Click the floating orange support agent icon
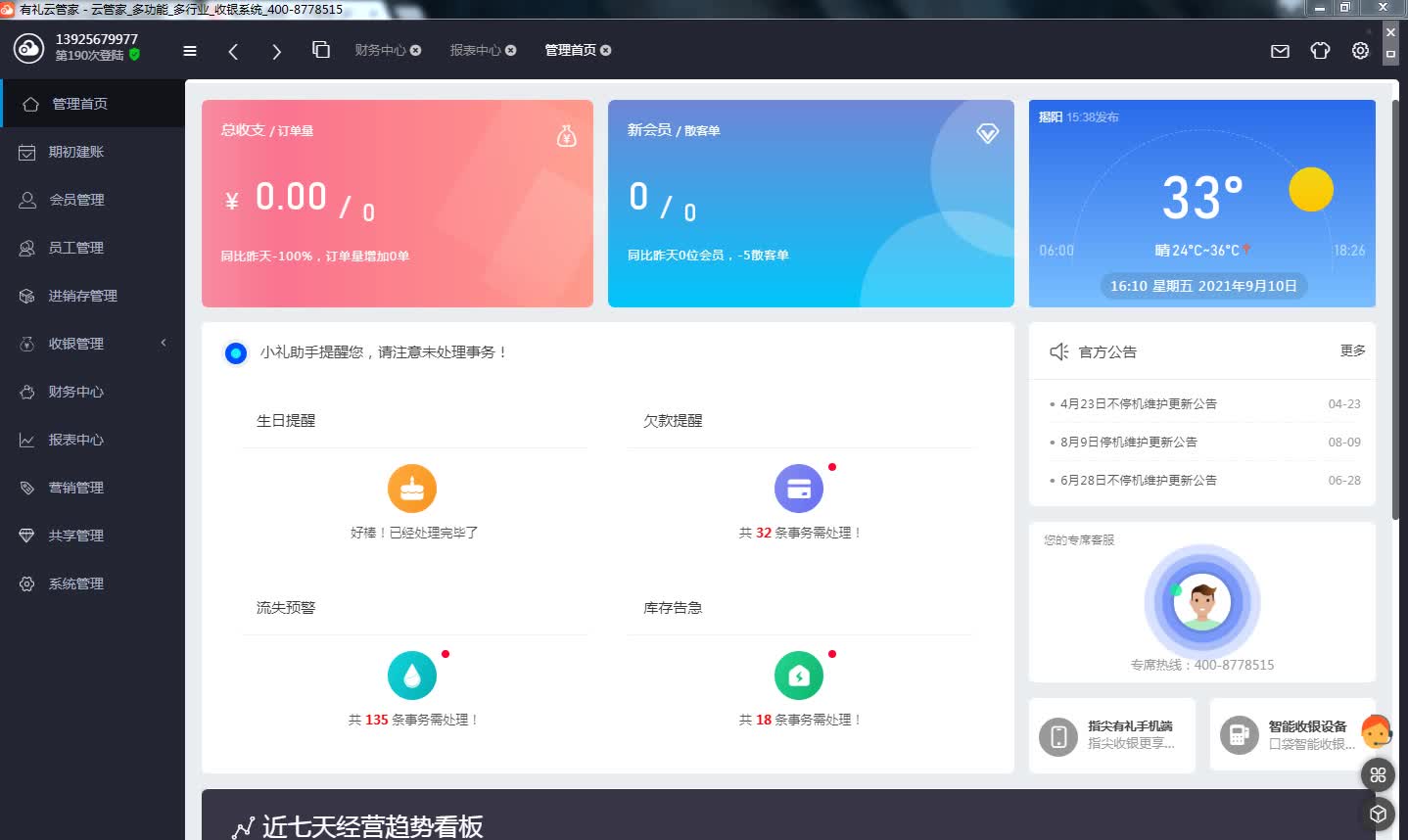The image size is (1408, 840). pyautogui.click(x=1376, y=731)
